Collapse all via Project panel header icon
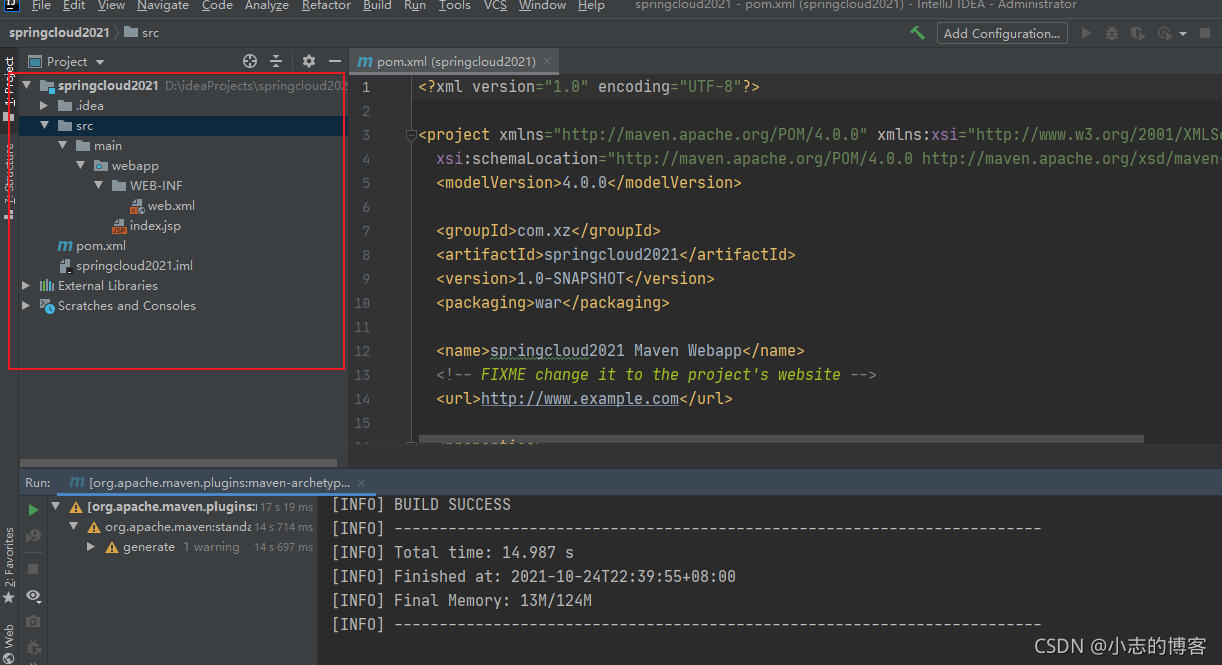The width and height of the screenshot is (1222, 665). point(277,61)
